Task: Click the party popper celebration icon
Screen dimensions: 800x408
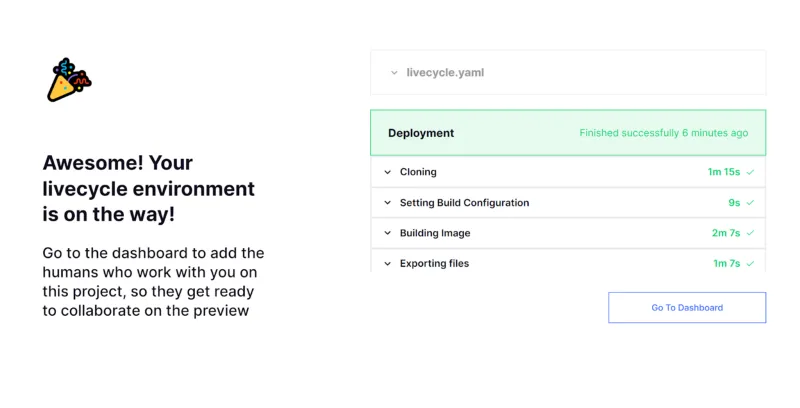Action: [69, 80]
